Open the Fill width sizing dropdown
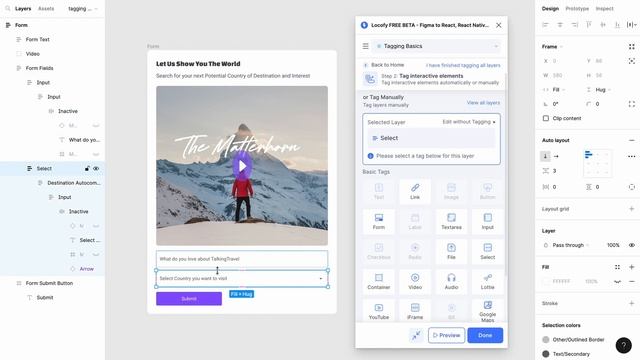This screenshot has width=640, height=360. pyautogui.click(x=559, y=90)
